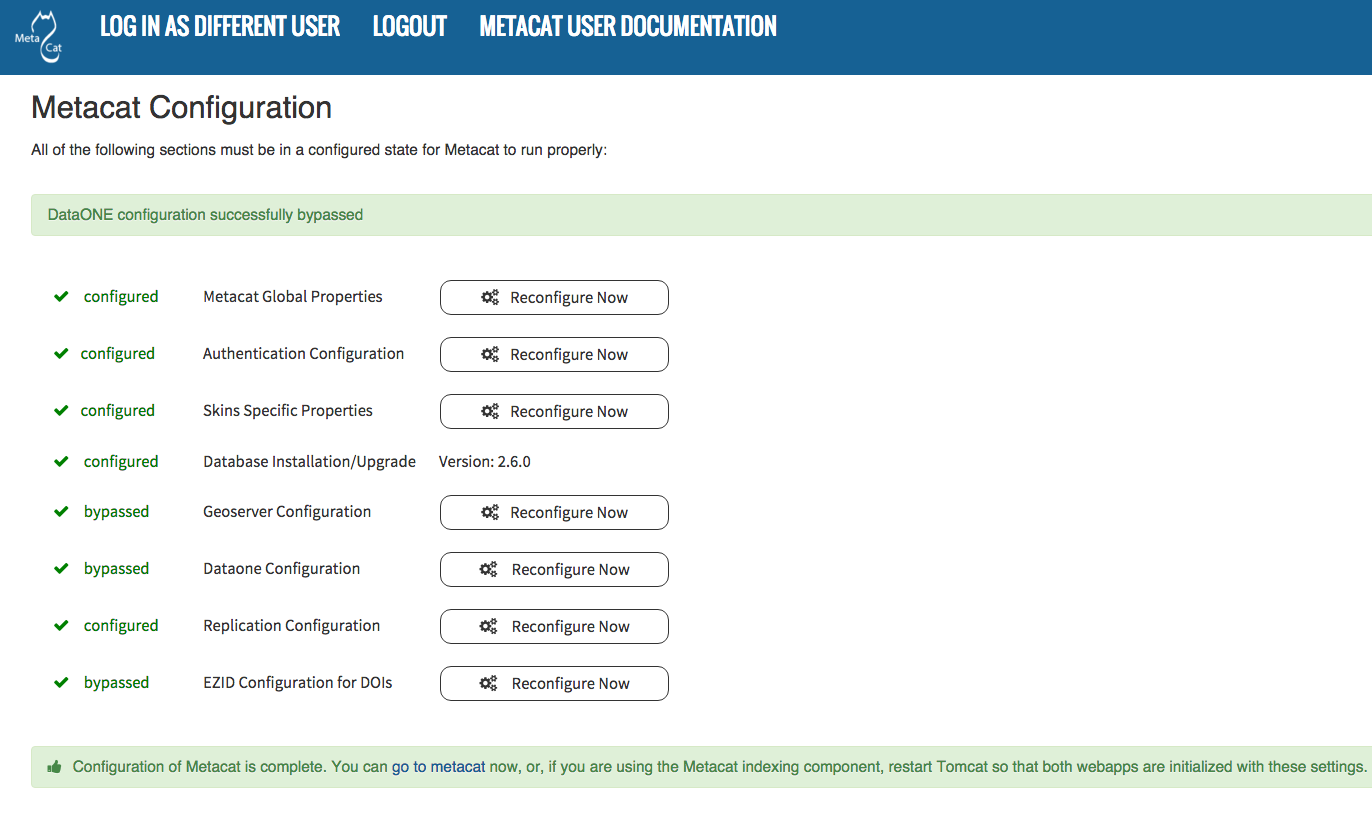Click the Metacat Global Properties green checkmark
Image resolution: width=1372 pixels, height=839 pixels.
click(x=62, y=297)
